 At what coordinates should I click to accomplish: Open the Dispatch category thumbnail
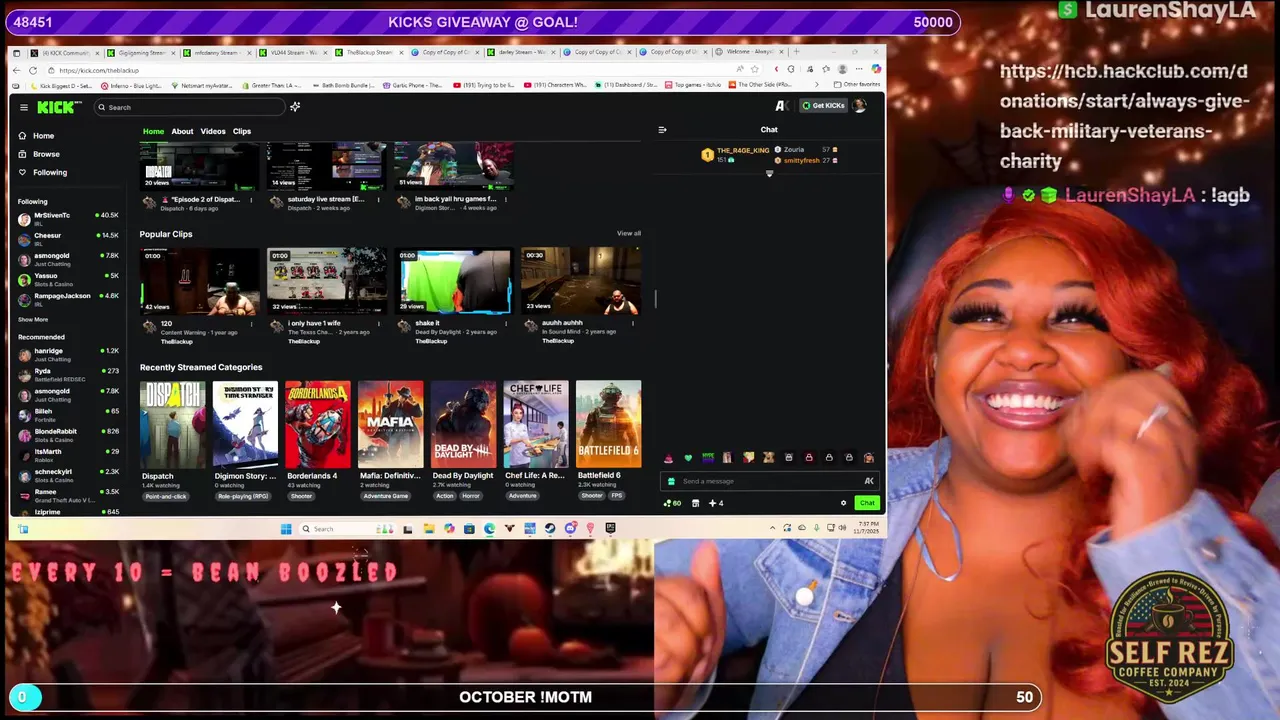(172, 424)
